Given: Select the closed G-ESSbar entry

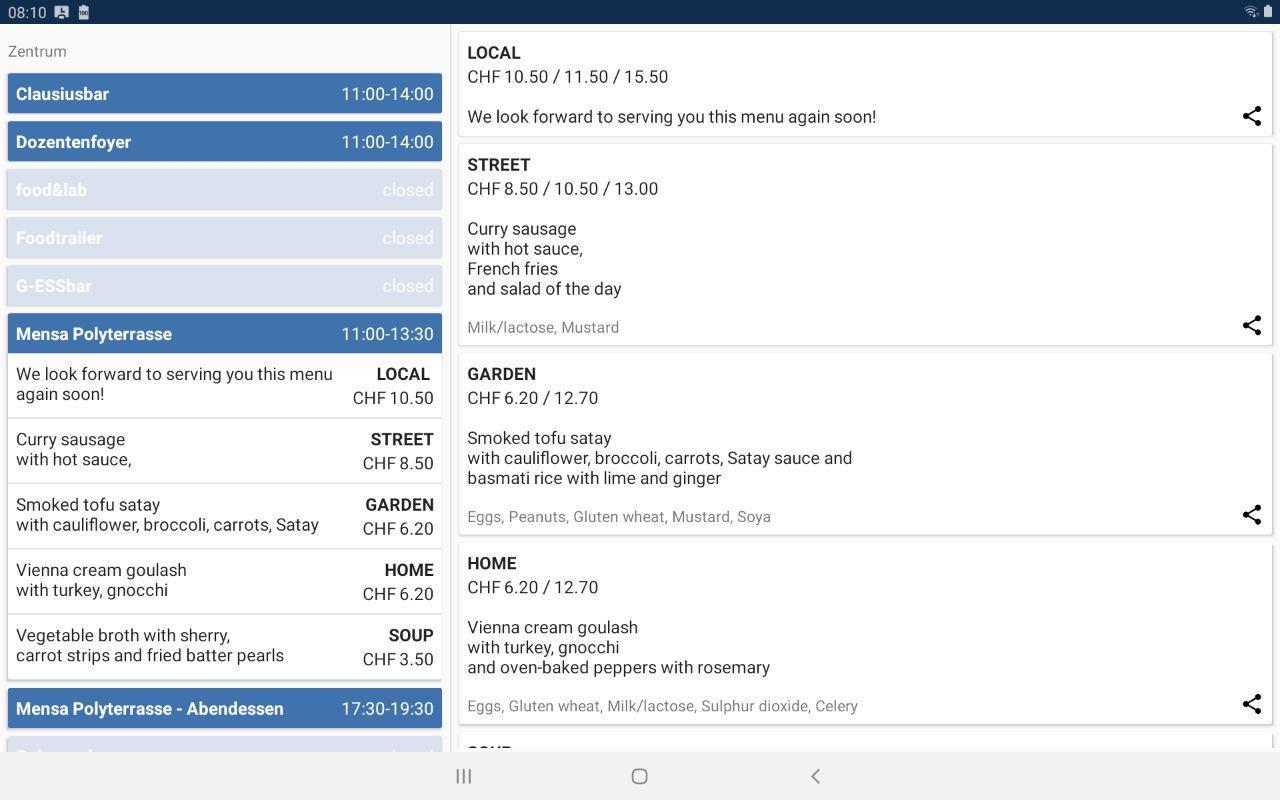Looking at the screenshot, I should pyautogui.click(x=224, y=286).
